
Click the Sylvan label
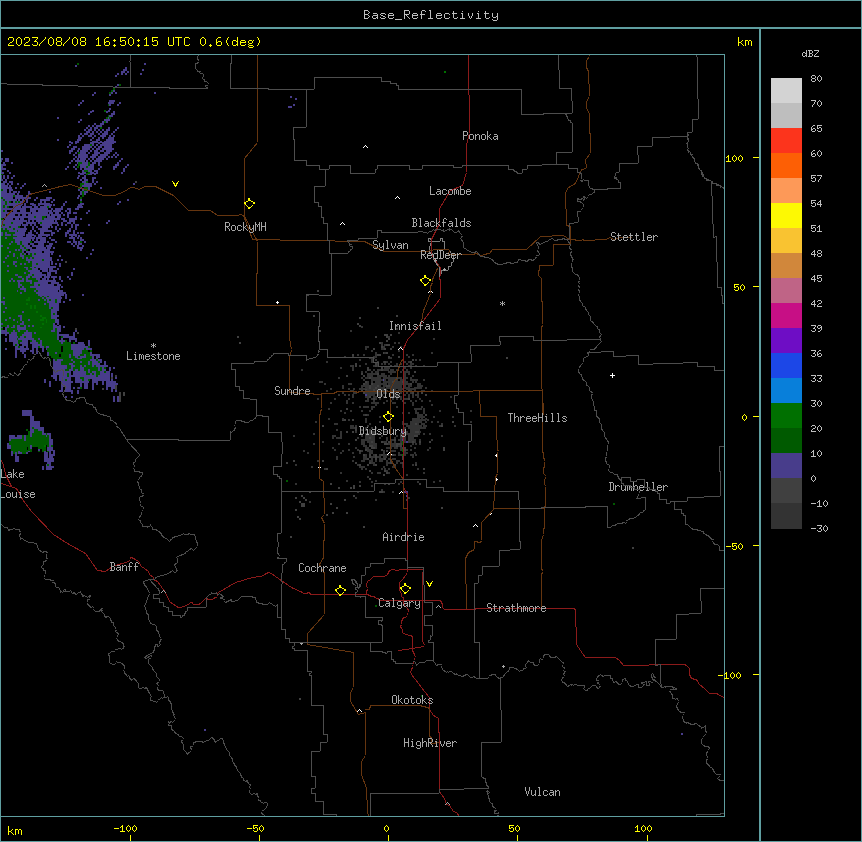coord(390,245)
